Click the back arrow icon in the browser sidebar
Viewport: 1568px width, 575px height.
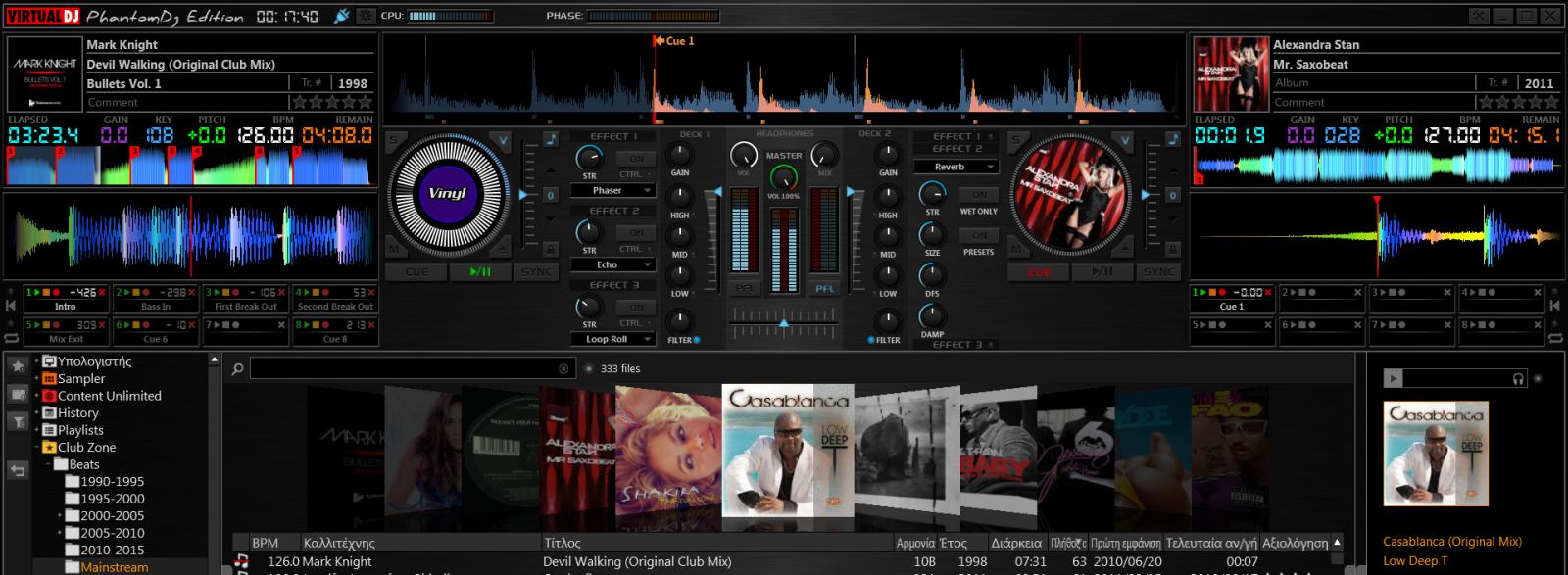pyautogui.click(x=18, y=470)
